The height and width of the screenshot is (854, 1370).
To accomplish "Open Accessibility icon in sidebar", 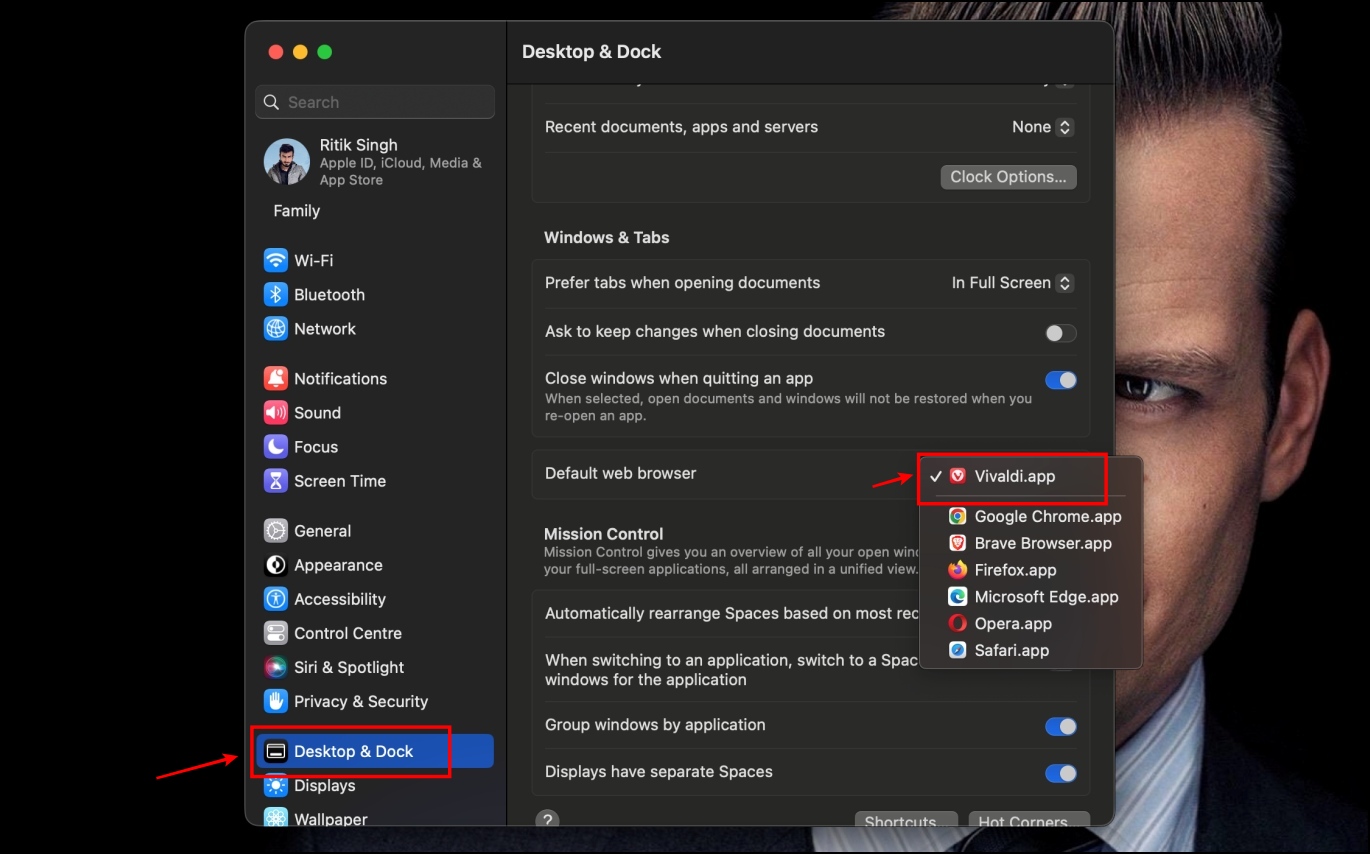I will (x=276, y=599).
